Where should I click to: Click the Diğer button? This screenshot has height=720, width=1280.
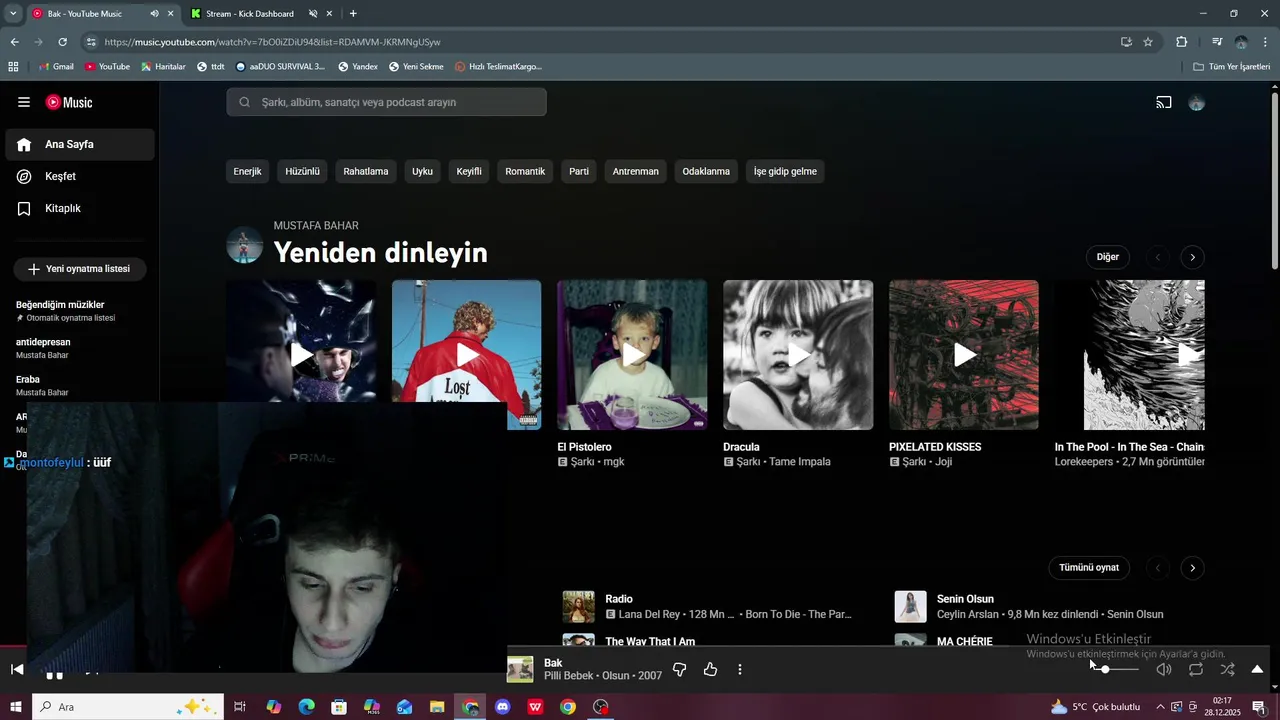click(1107, 257)
